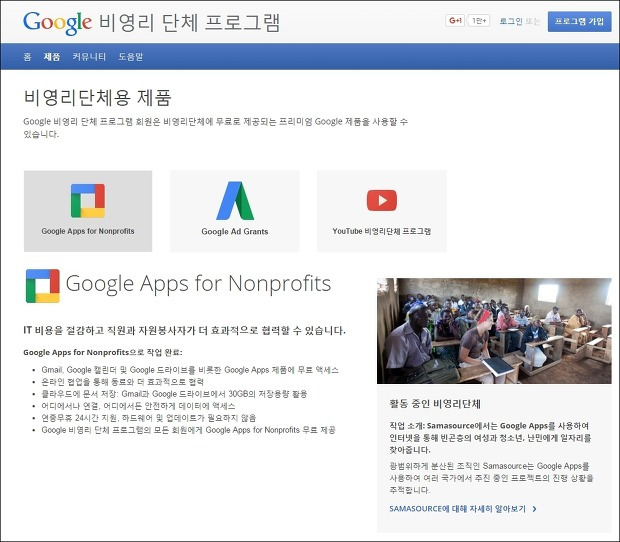This screenshot has height=542, width=620.
Task: Click the Google logo in the header
Action: [57, 23]
